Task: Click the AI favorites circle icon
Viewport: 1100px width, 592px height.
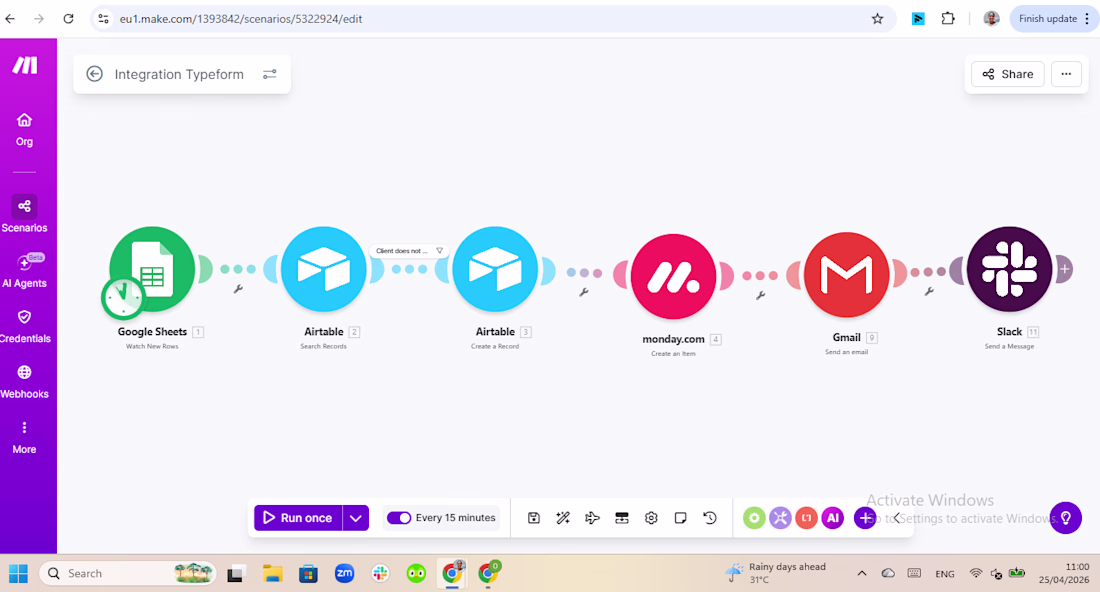Action: [x=833, y=518]
